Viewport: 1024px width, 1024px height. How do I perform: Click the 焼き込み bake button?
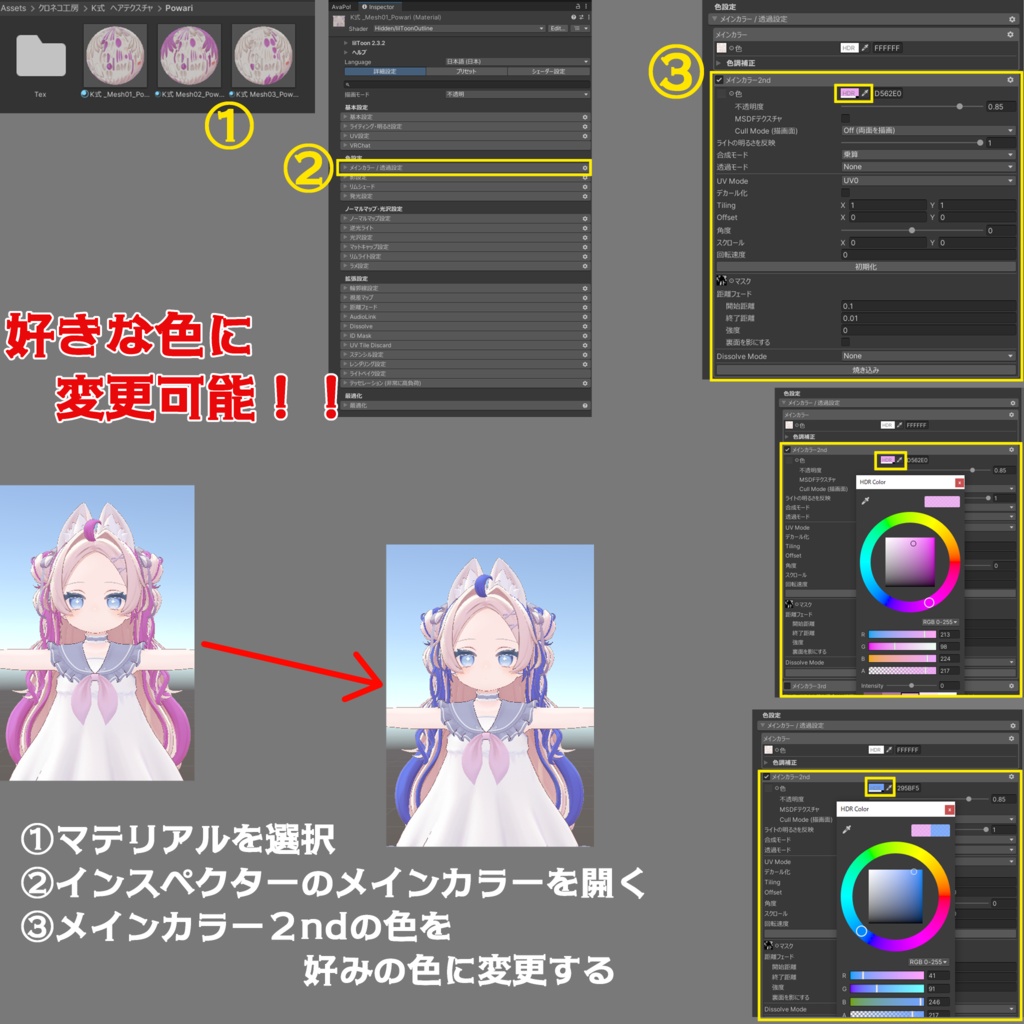click(866, 370)
